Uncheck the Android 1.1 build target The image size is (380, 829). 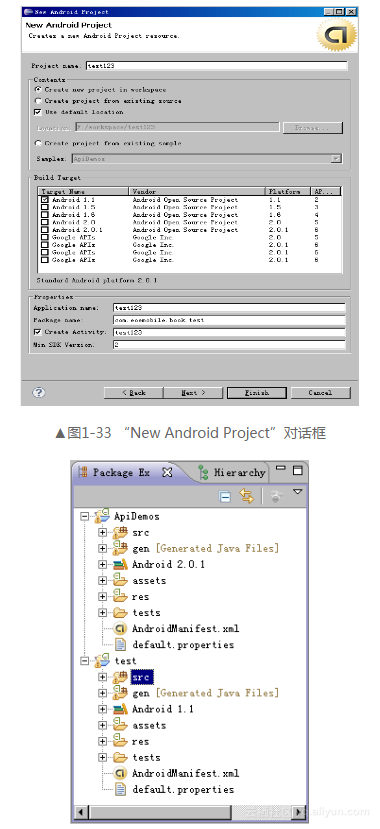[45, 200]
